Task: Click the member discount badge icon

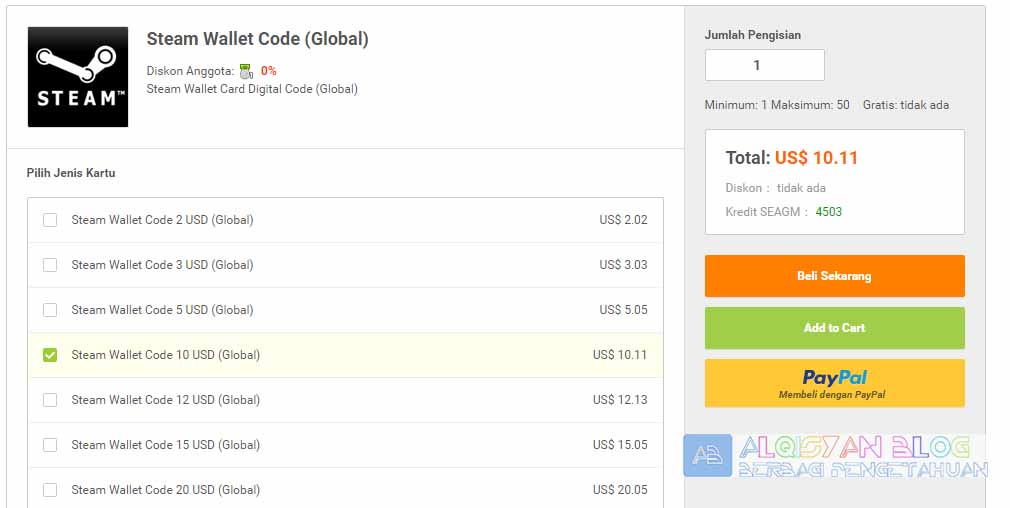Action: point(246,71)
